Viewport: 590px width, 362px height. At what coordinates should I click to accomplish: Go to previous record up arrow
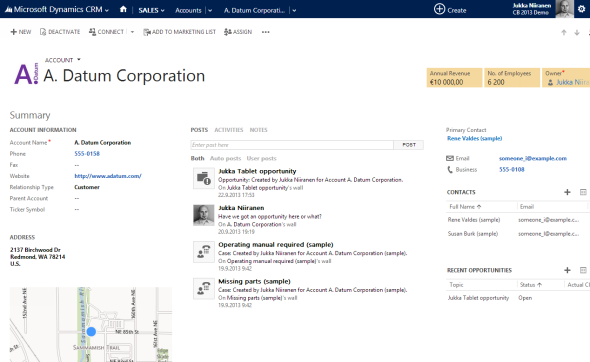tap(564, 32)
